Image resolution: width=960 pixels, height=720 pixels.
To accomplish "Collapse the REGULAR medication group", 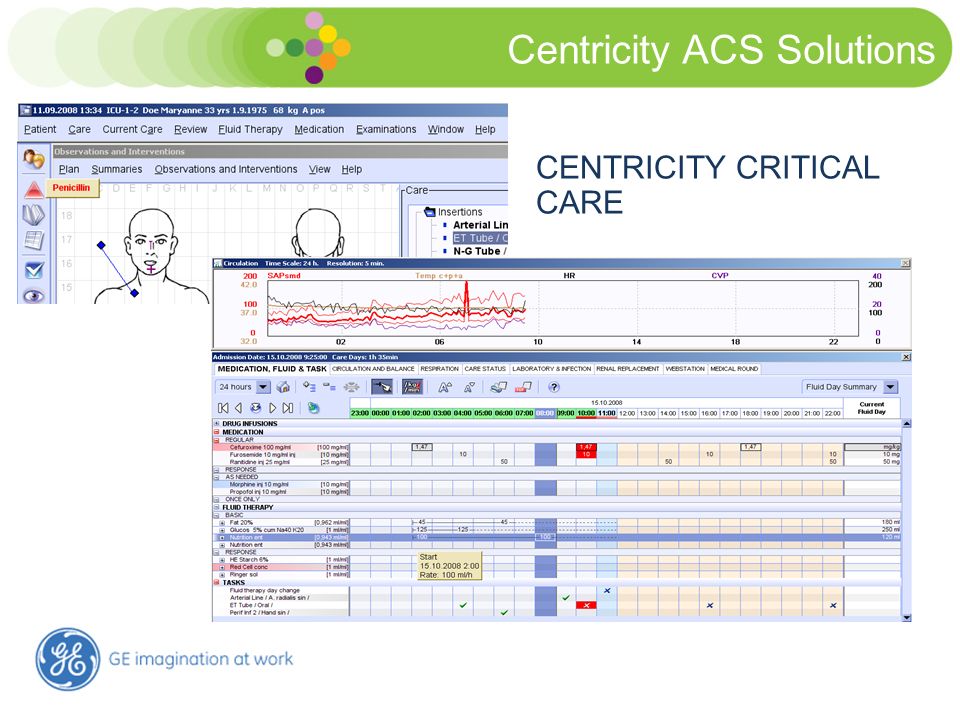I will click(216, 440).
